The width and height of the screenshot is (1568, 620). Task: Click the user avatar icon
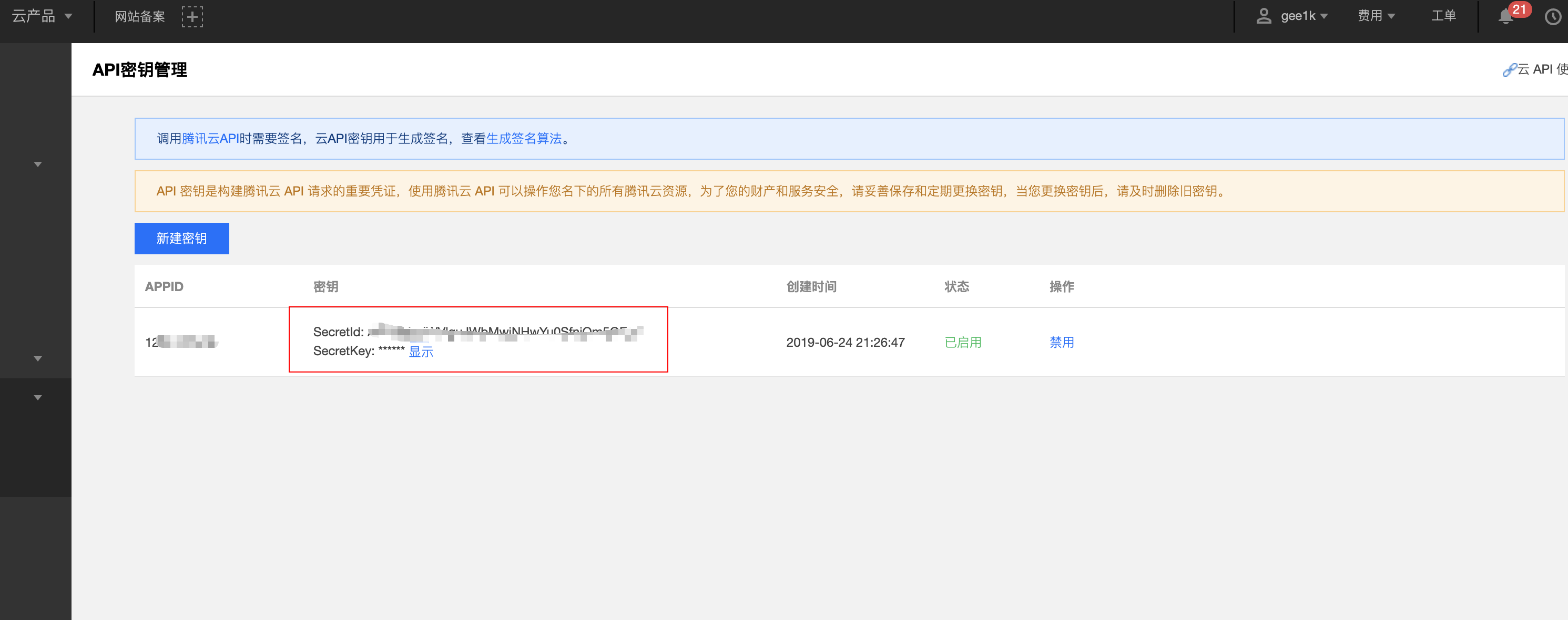(x=1264, y=16)
